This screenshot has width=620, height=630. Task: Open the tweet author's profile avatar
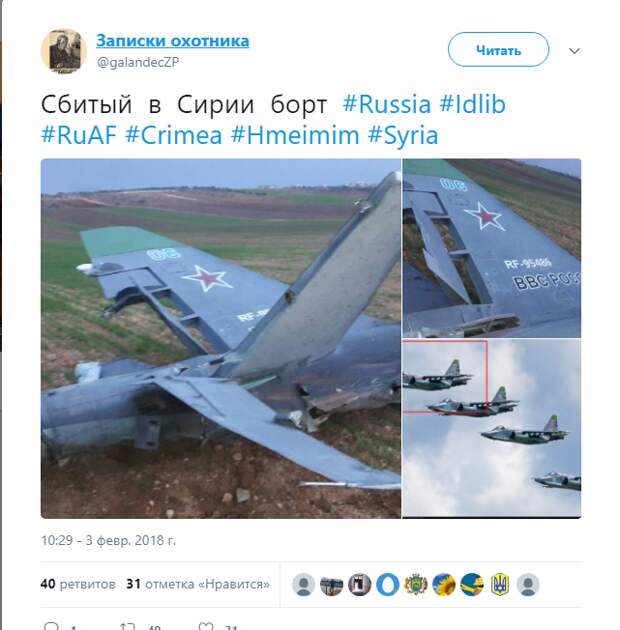tap(64, 51)
